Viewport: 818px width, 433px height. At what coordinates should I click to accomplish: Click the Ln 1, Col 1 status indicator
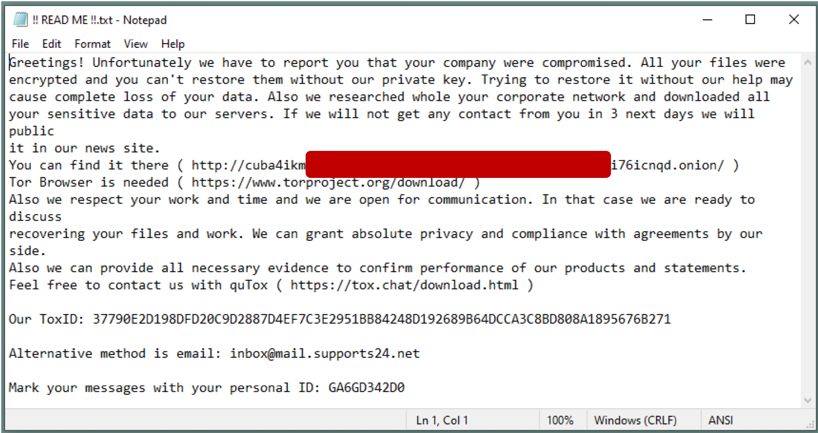point(442,420)
